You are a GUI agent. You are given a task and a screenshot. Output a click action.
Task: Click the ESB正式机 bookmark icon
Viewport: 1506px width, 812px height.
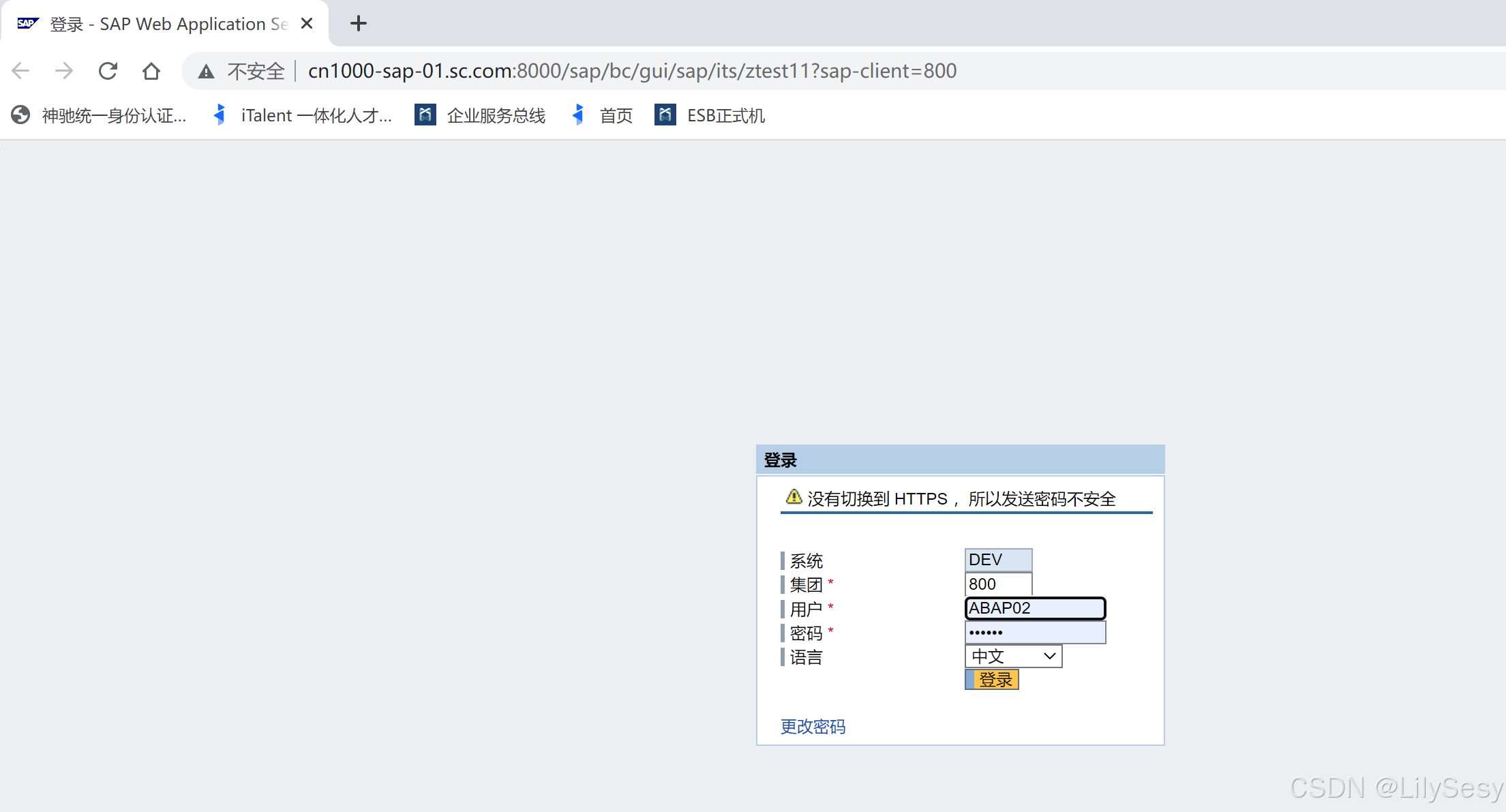(x=664, y=115)
